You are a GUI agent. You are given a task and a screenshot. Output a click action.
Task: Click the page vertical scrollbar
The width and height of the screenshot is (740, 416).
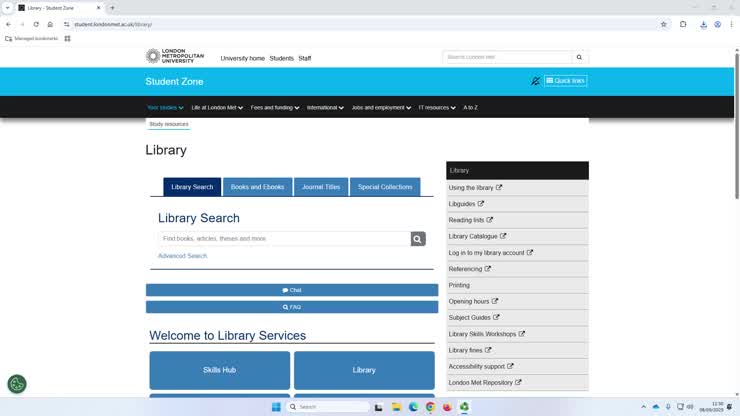click(737, 125)
